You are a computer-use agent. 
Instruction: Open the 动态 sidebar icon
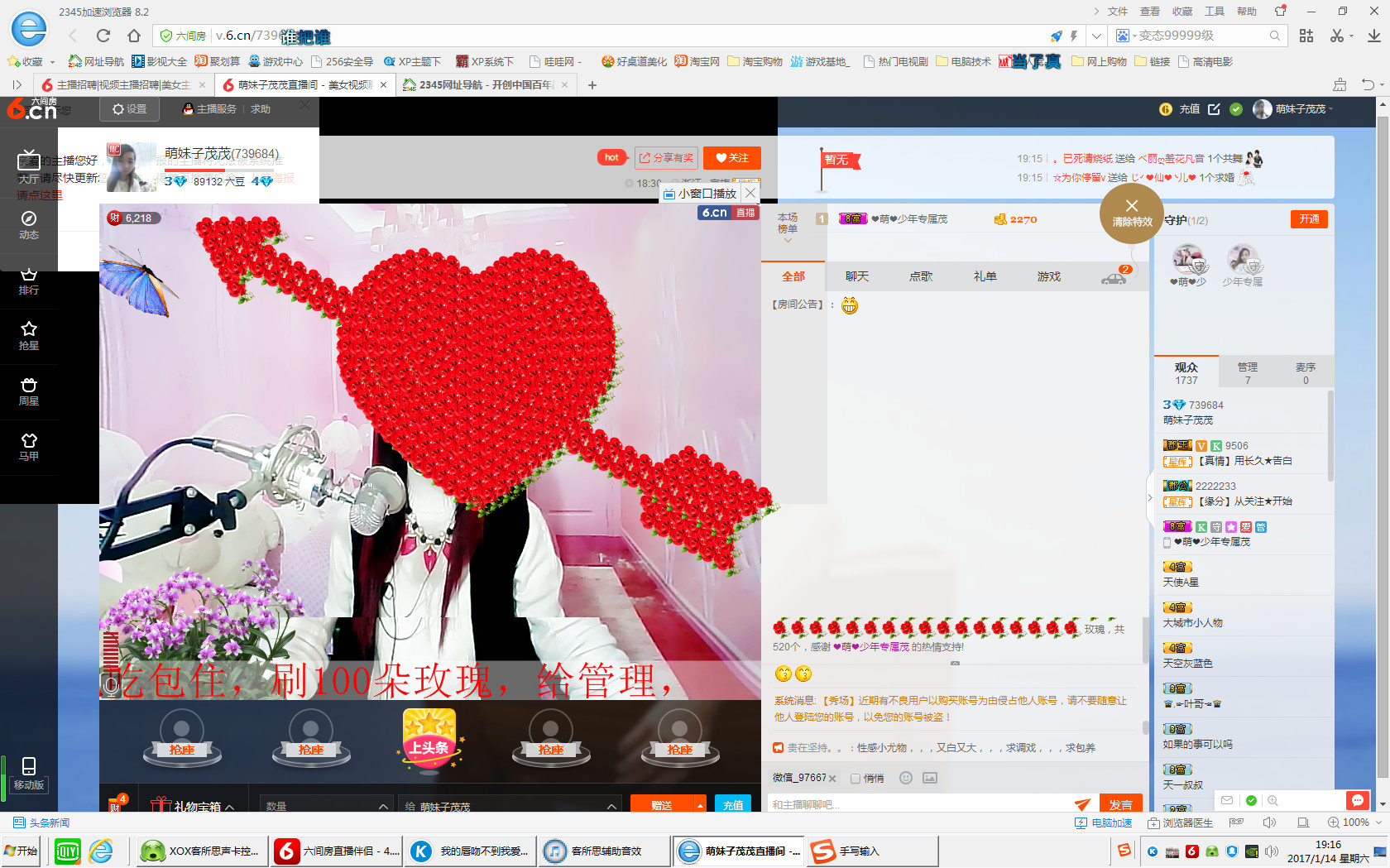click(29, 224)
